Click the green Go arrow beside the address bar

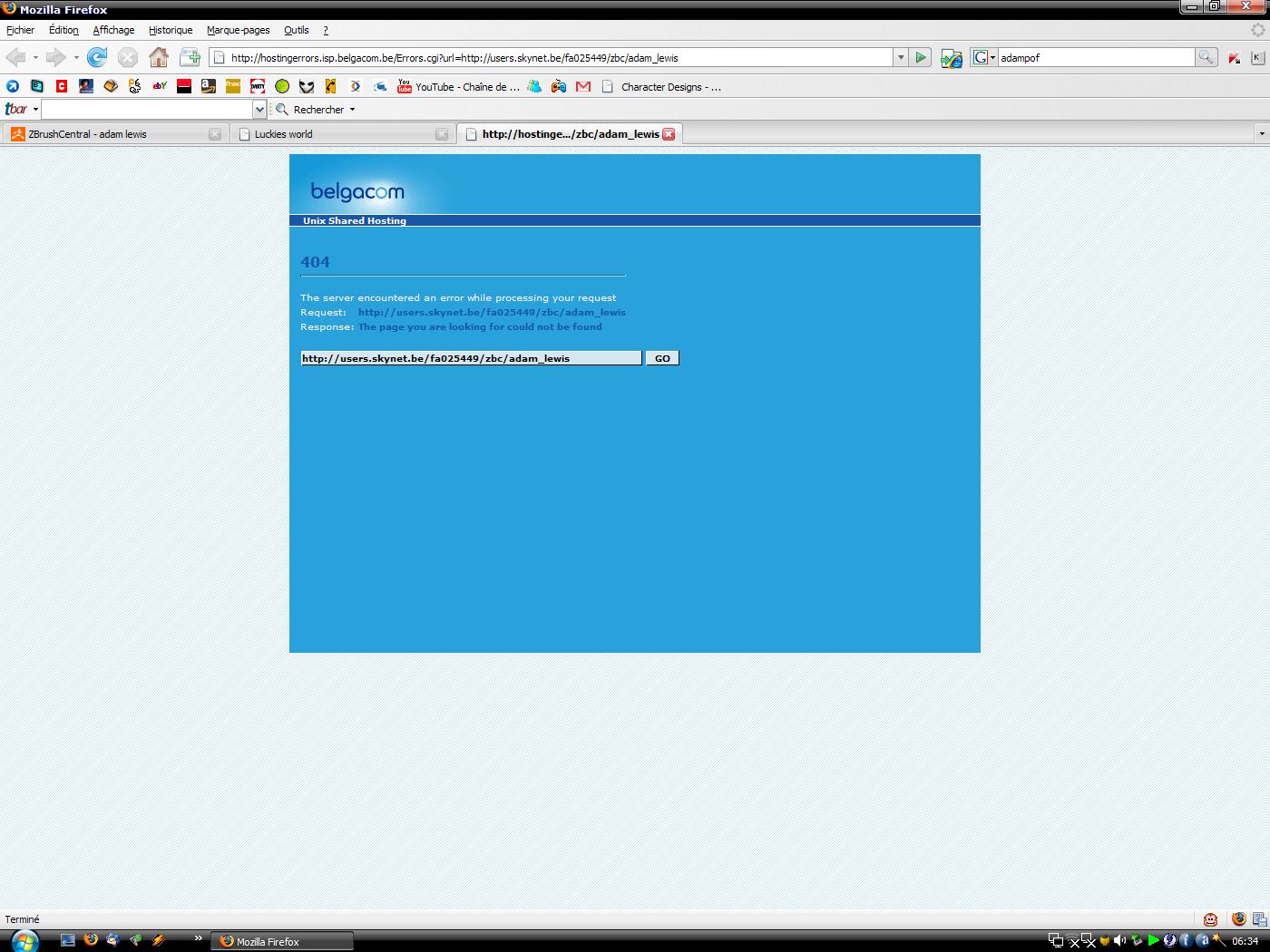pos(921,58)
